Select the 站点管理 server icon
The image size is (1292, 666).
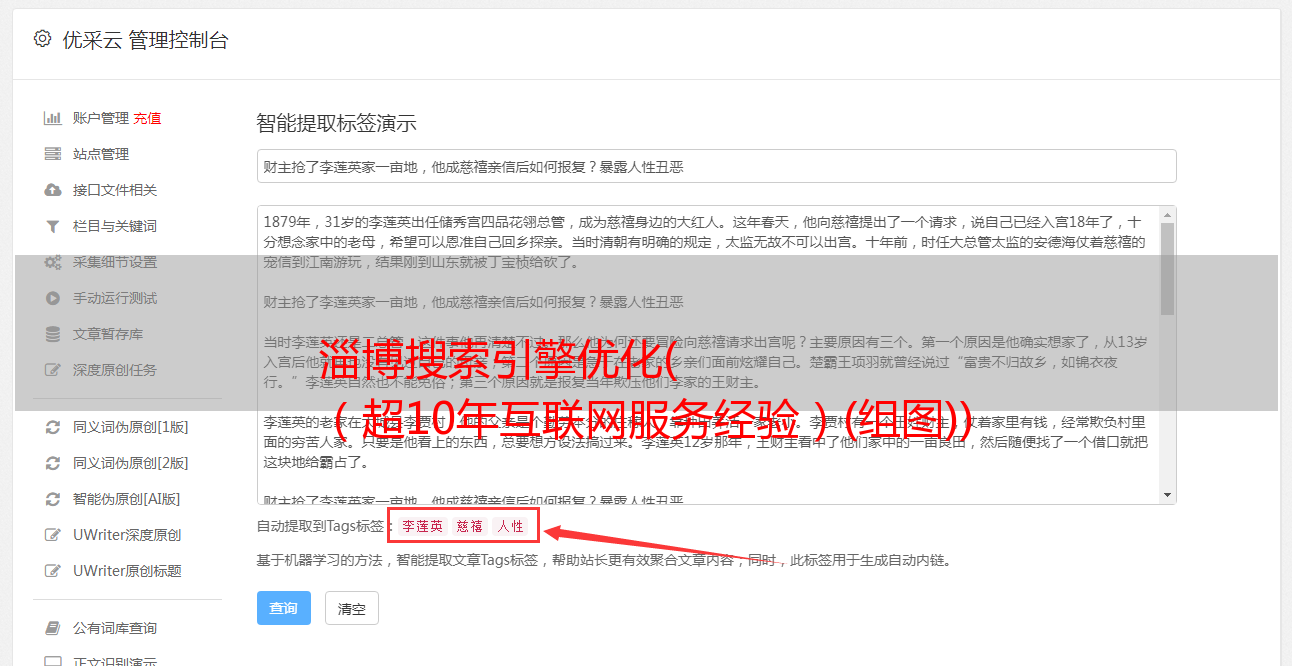click(x=53, y=154)
